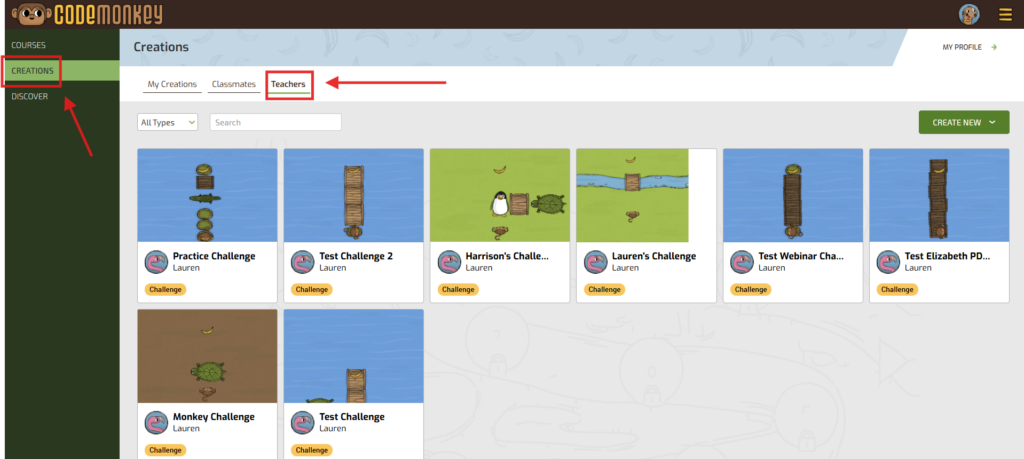Click Lauren's avatar on Harrison's Challenge card
The height and width of the screenshot is (459, 1024).
(x=449, y=261)
